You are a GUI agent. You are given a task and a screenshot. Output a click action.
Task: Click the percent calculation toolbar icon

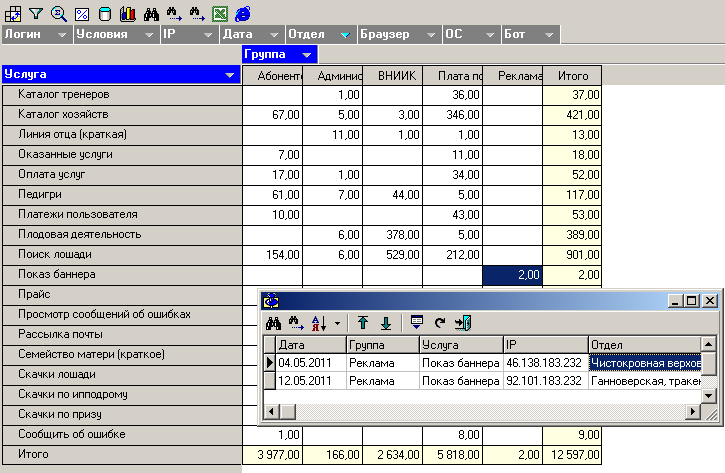click(82, 14)
